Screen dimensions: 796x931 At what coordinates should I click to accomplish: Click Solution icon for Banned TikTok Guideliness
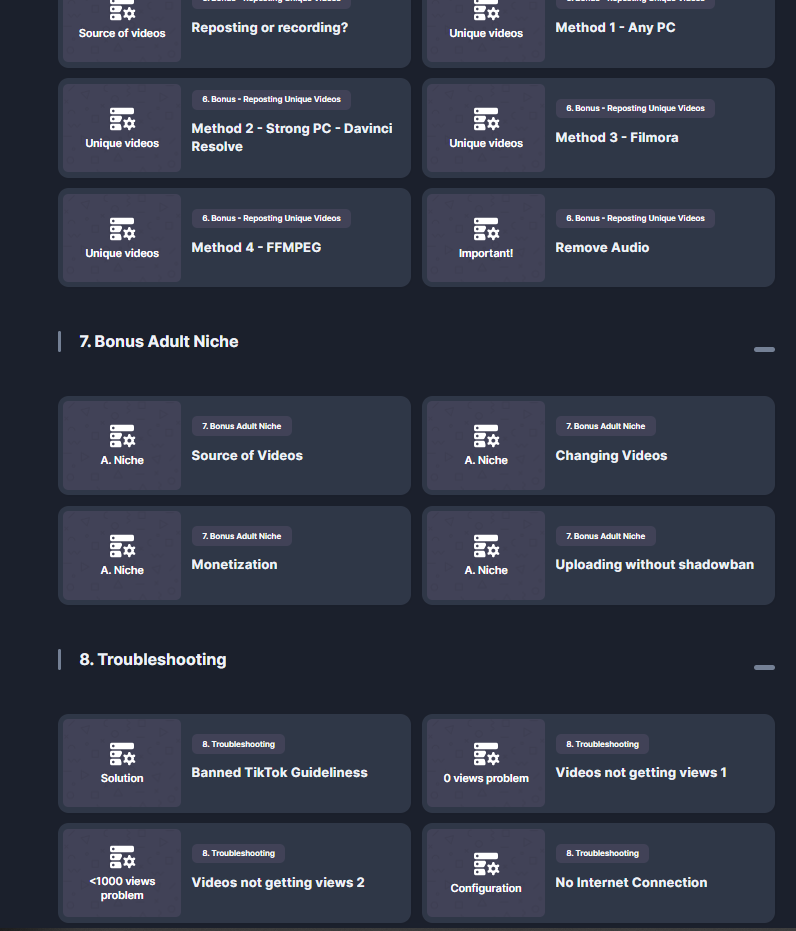(x=122, y=754)
